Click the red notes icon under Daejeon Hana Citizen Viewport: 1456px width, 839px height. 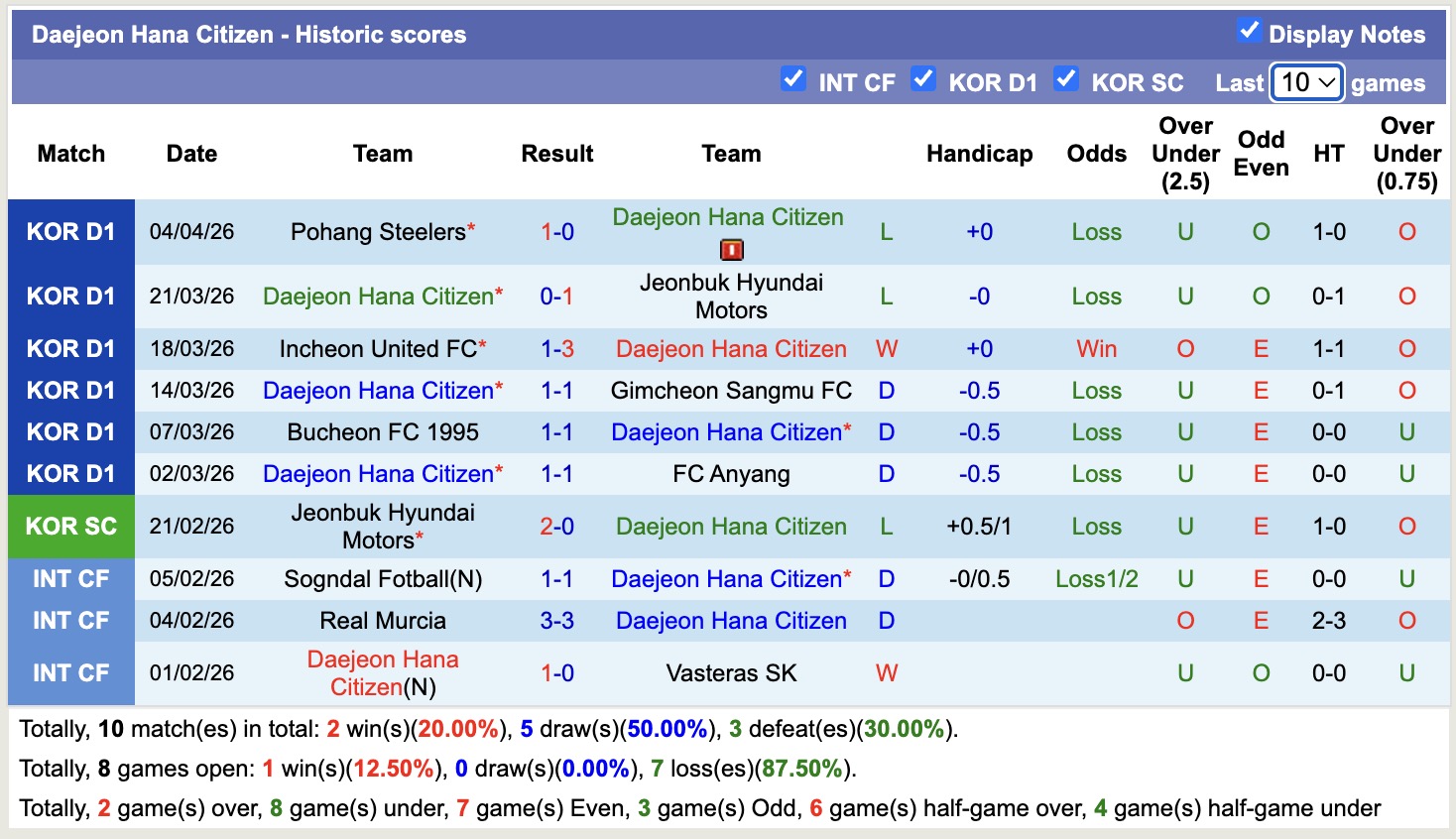[x=731, y=250]
